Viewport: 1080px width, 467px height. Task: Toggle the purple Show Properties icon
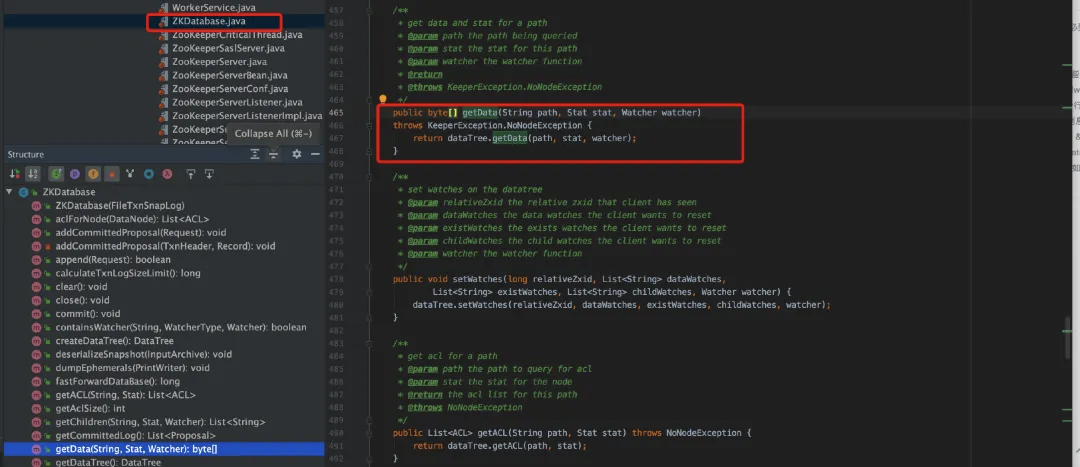(74, 174)
